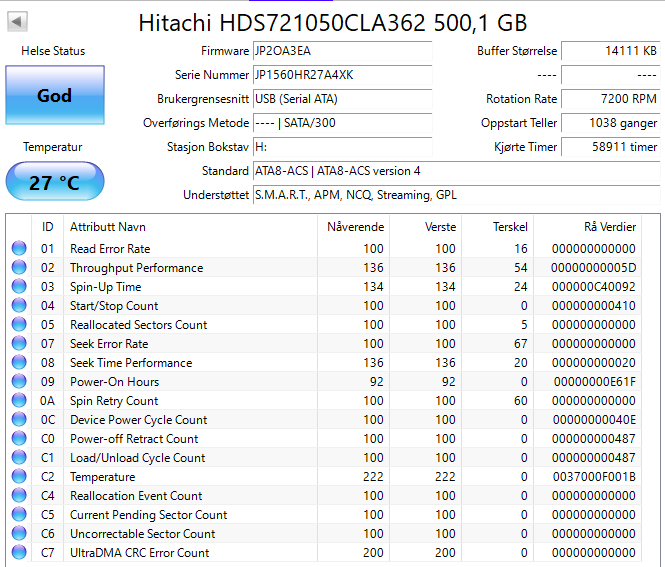Click status orb for Spin-Up Time
The image size is (665, 567).
(19, 286)
